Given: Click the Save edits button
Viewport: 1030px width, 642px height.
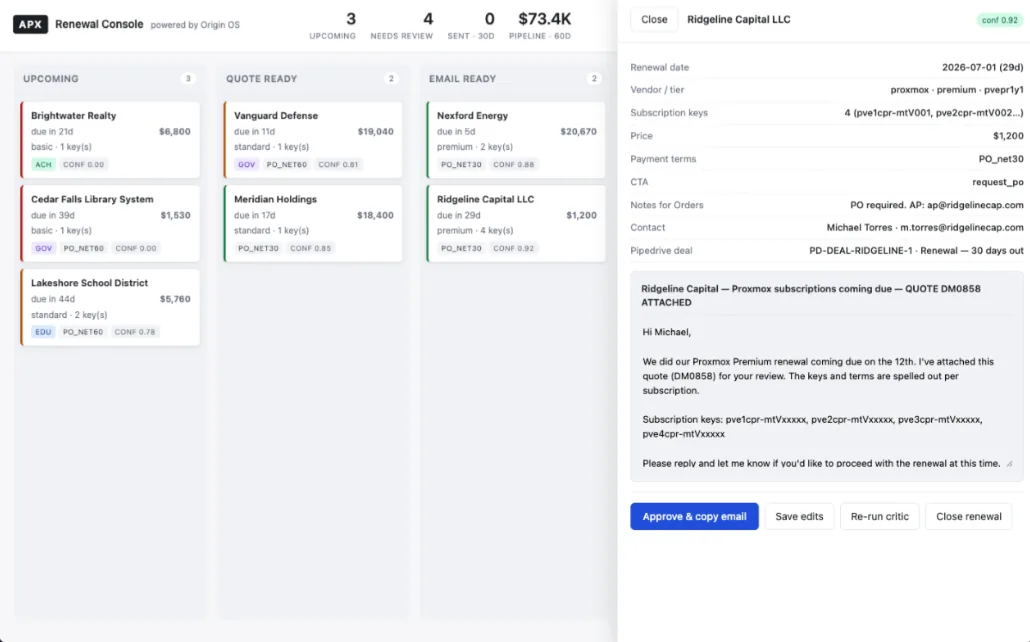Looking at the screenshot, I should [x=799, y=516].
